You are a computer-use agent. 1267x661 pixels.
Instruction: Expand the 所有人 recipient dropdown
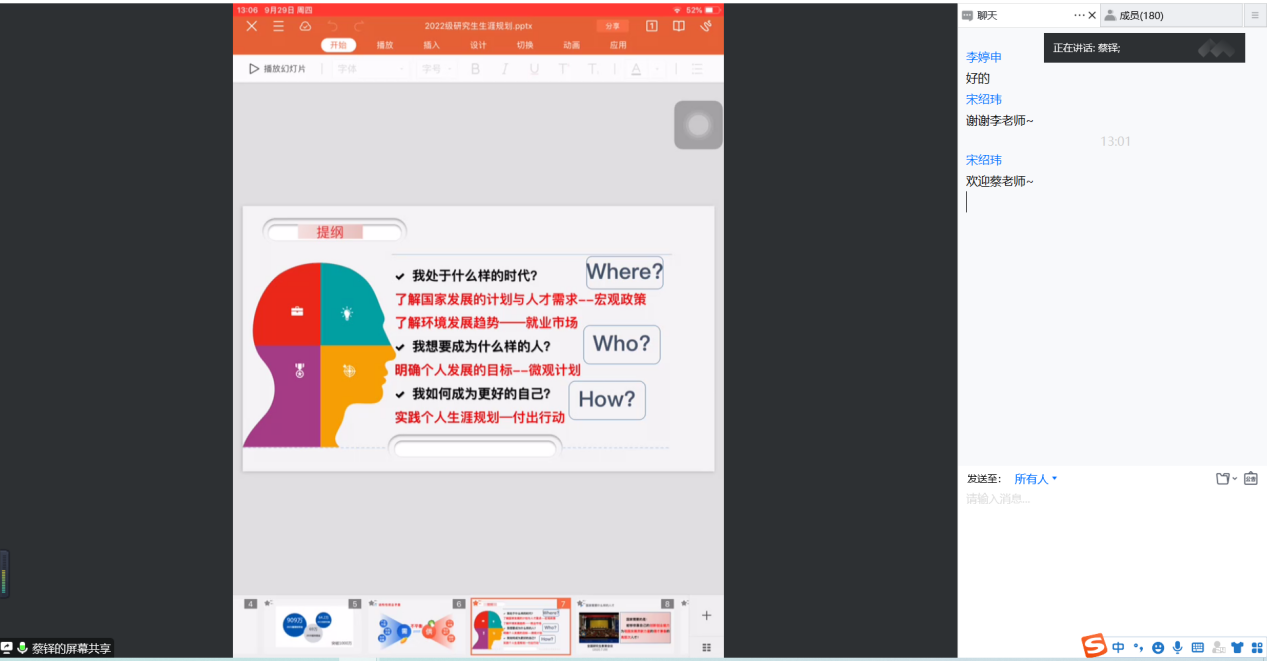click(x=1036, y=479)
